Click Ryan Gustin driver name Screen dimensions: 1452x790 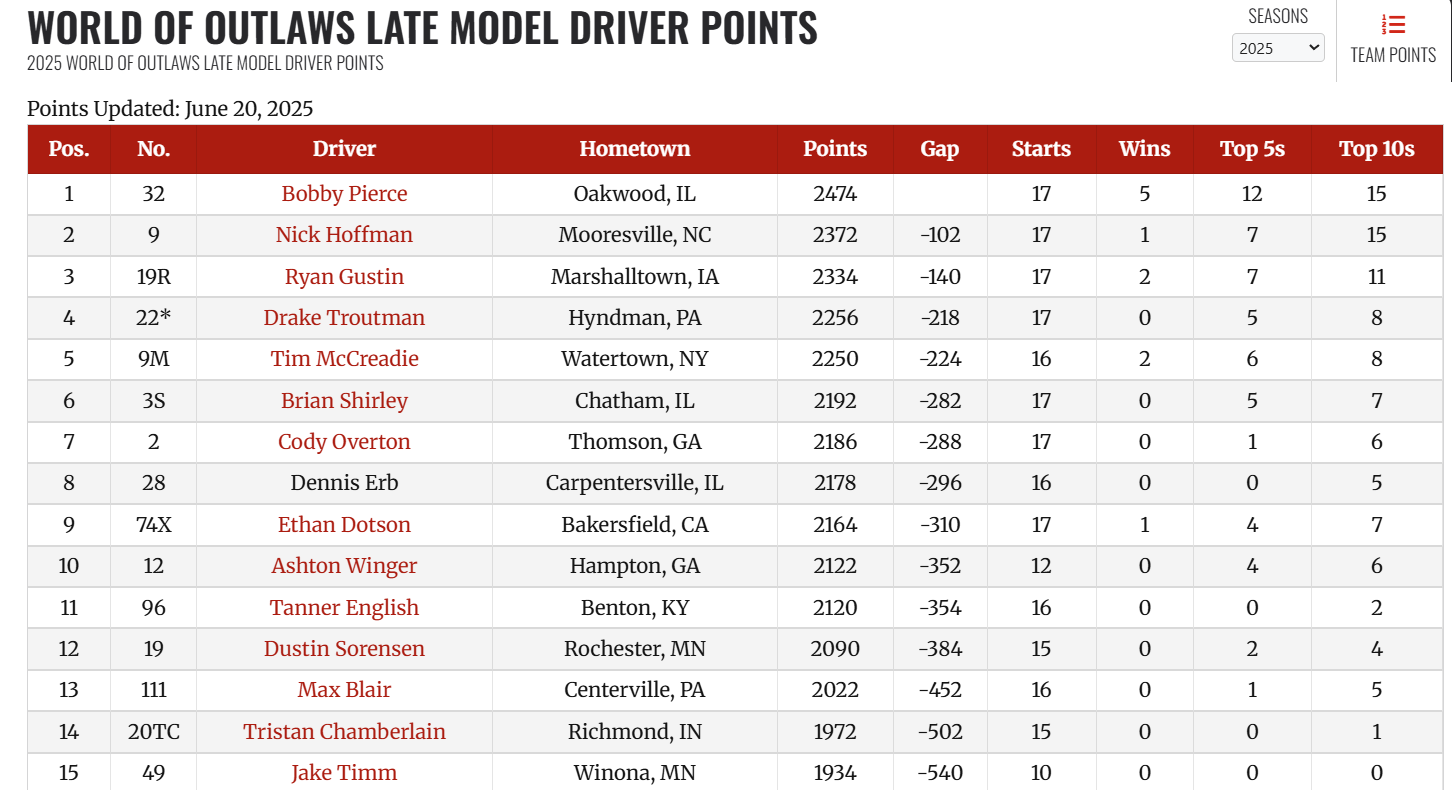tap(344, 277)
